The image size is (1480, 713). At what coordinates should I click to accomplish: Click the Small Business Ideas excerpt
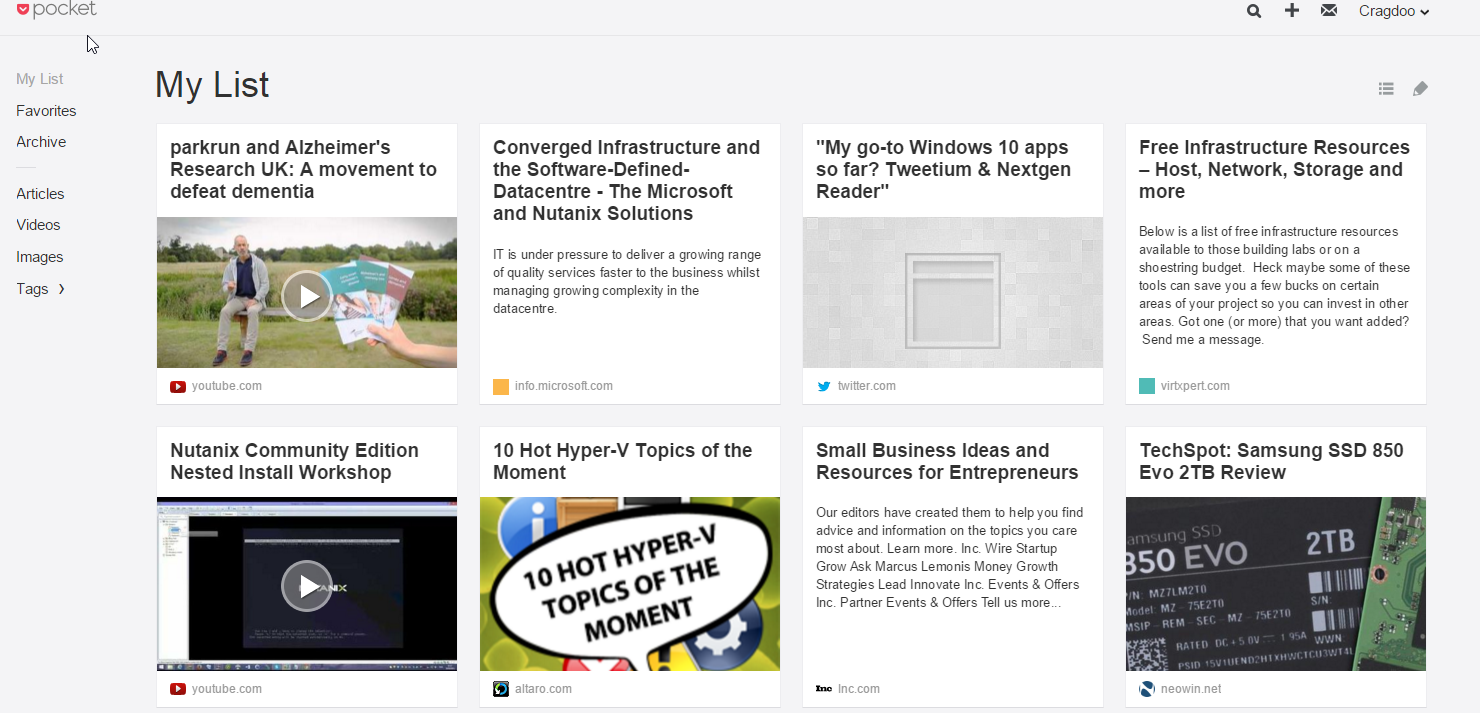tap(950, 558)
